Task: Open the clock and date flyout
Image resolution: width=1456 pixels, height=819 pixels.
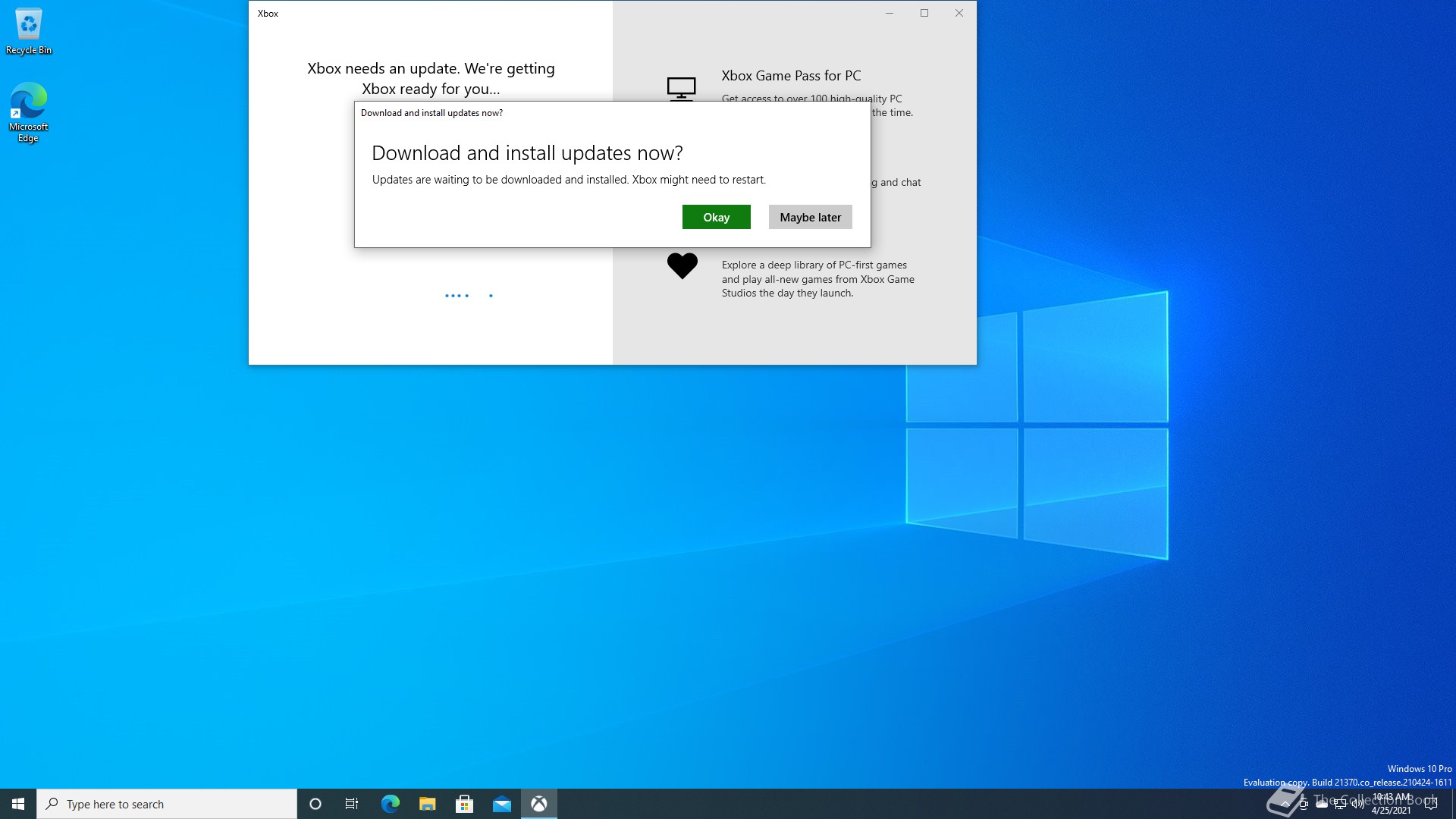Action: [1392, 804]
